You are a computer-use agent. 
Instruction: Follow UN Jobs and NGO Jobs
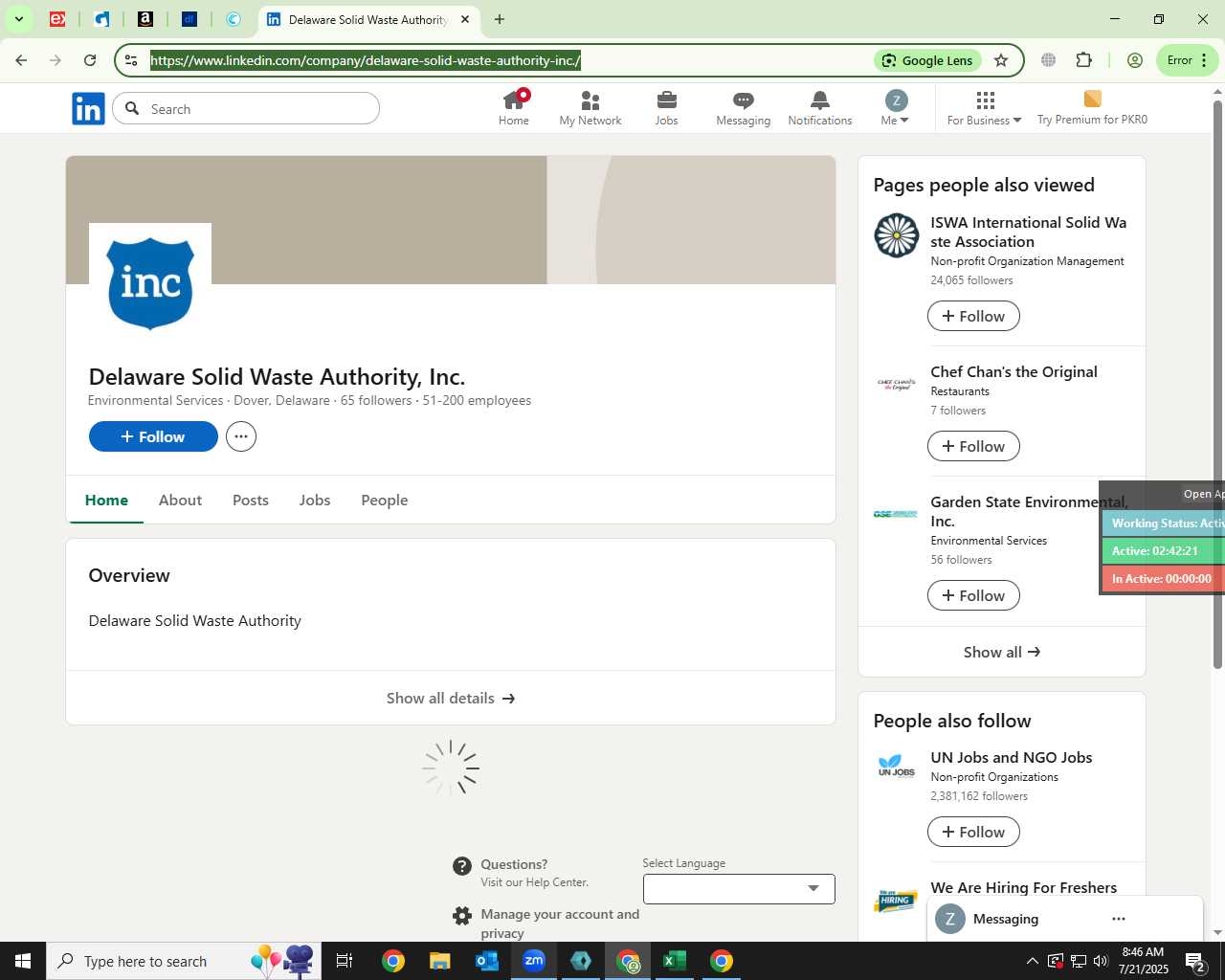[973, 832]
